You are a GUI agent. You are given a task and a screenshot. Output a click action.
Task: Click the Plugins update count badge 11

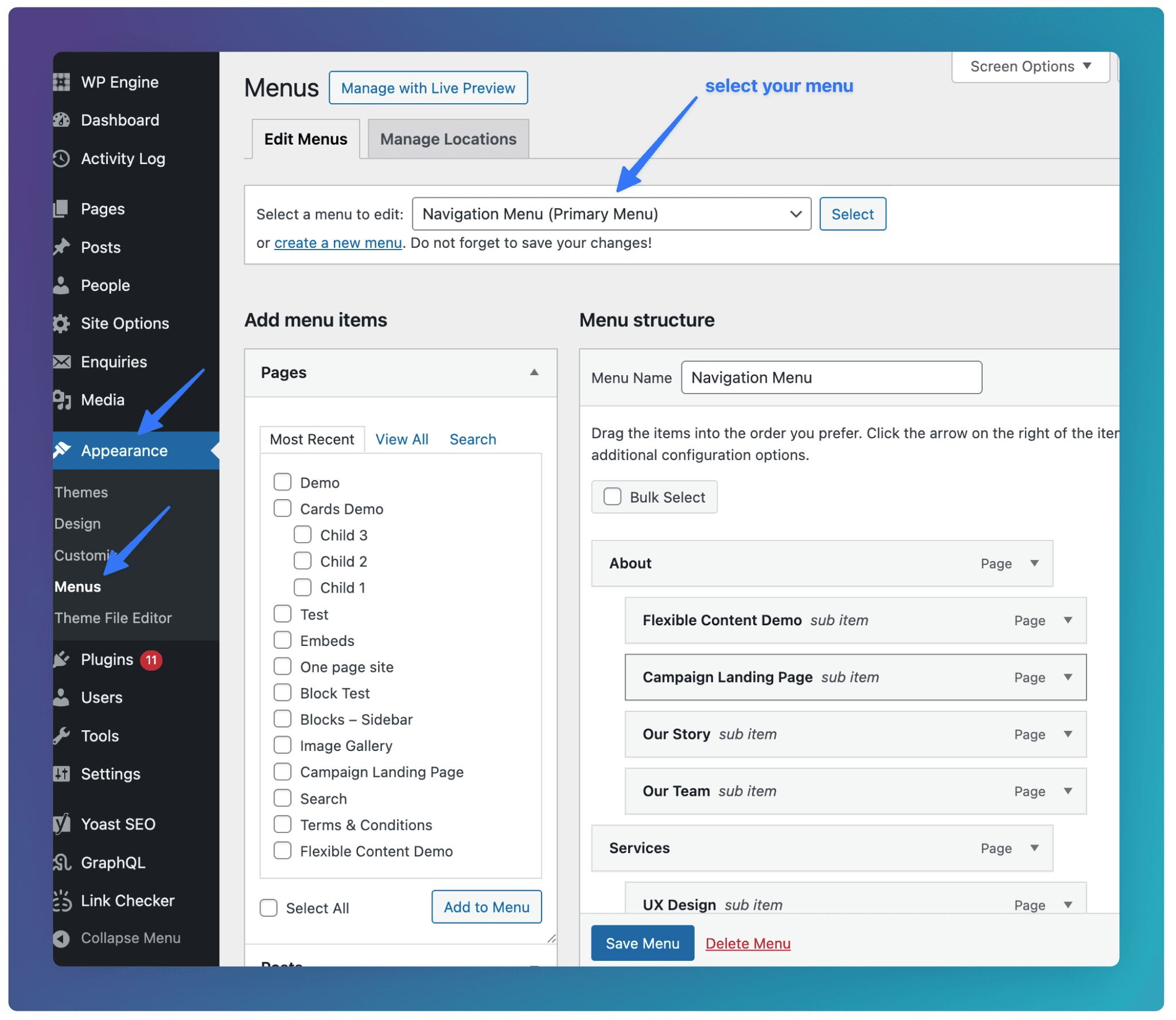coord(151,660)
